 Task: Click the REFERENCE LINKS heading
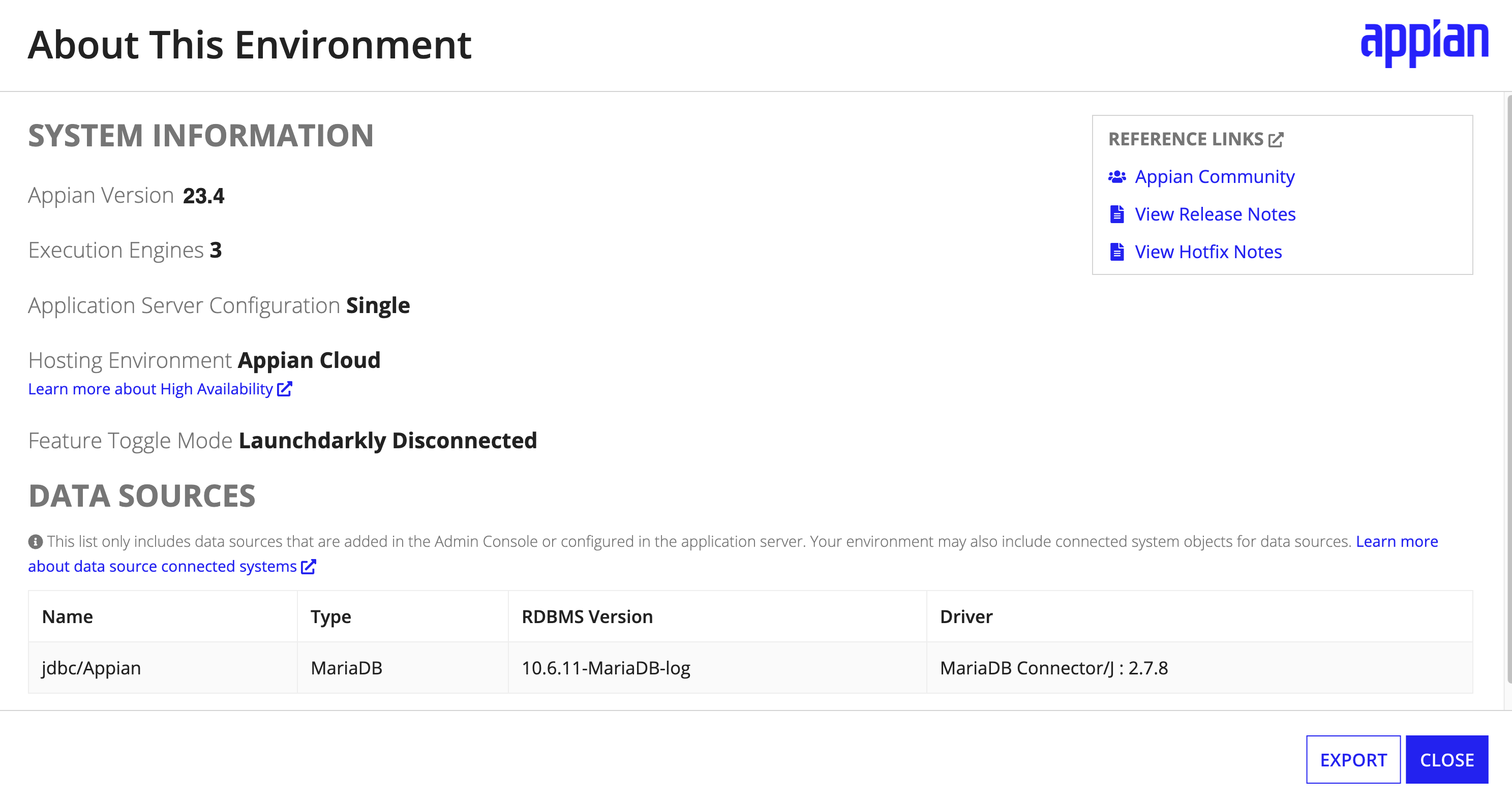pyautogui.click(x=1186, y=139)
